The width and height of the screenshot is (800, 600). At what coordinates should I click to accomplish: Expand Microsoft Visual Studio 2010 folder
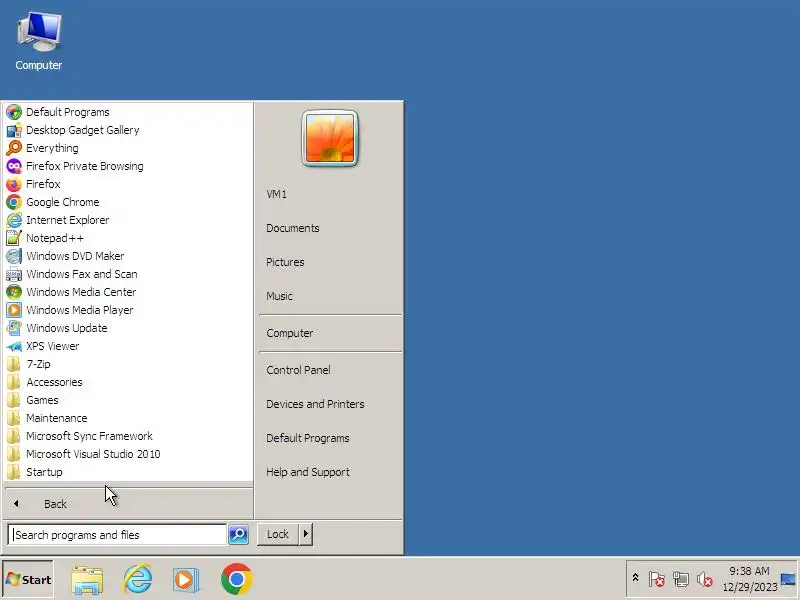click(129, 454)
